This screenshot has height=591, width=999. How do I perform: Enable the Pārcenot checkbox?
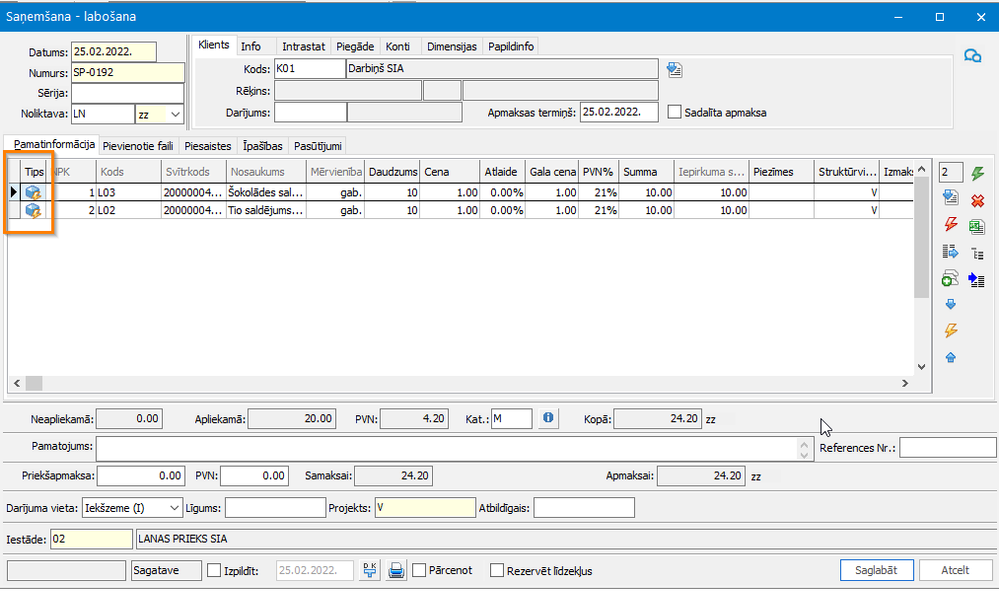pyautogui.click(x=419, y=570)
